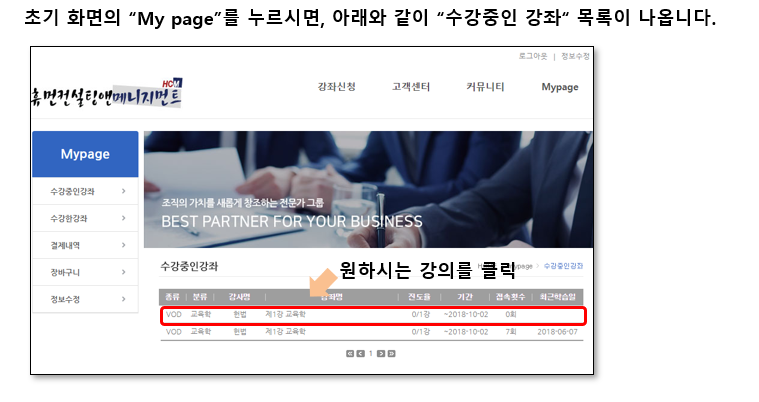759x402 pixels.
Task: Select page 1 in pagination
Action: click(x=370, y=353)
